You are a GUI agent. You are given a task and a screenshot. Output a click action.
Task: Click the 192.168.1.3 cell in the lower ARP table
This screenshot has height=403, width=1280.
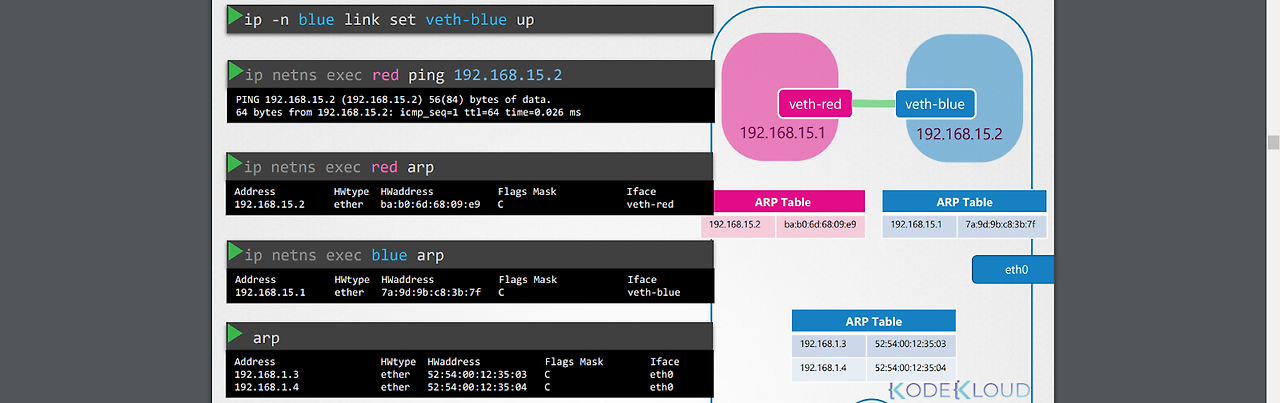pyautogui.click(x=829, y=345)
